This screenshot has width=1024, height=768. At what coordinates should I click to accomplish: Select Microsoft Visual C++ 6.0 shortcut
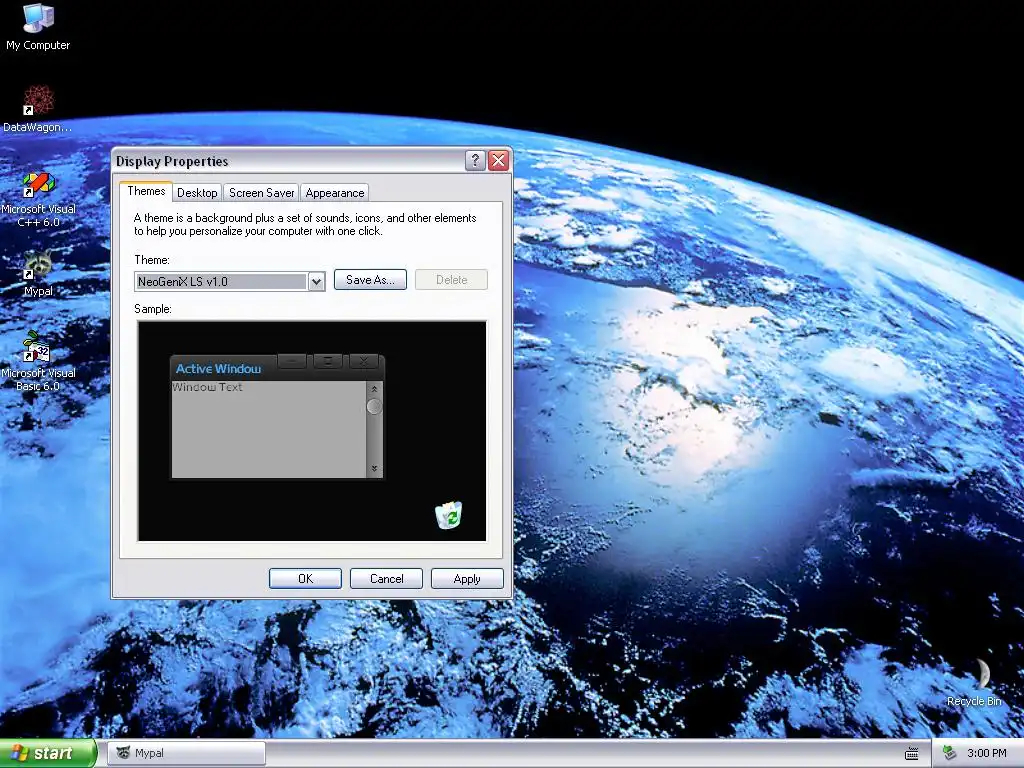tap(38, 199)
